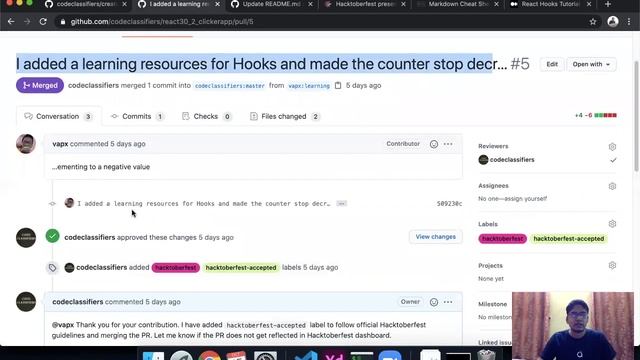Click hacktoberfest-accepted label in timeline event
Viewport: 640px width, 360px height.
click(241, 268)
